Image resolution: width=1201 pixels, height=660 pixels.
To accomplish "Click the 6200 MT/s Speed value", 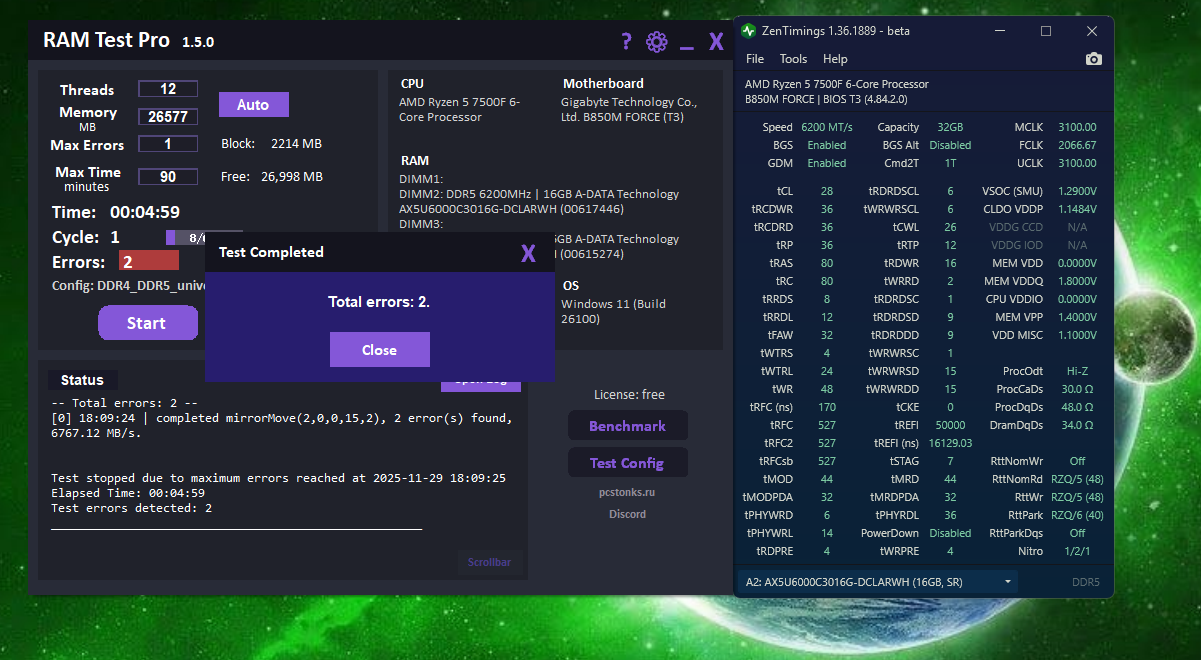I will [827, 127].
